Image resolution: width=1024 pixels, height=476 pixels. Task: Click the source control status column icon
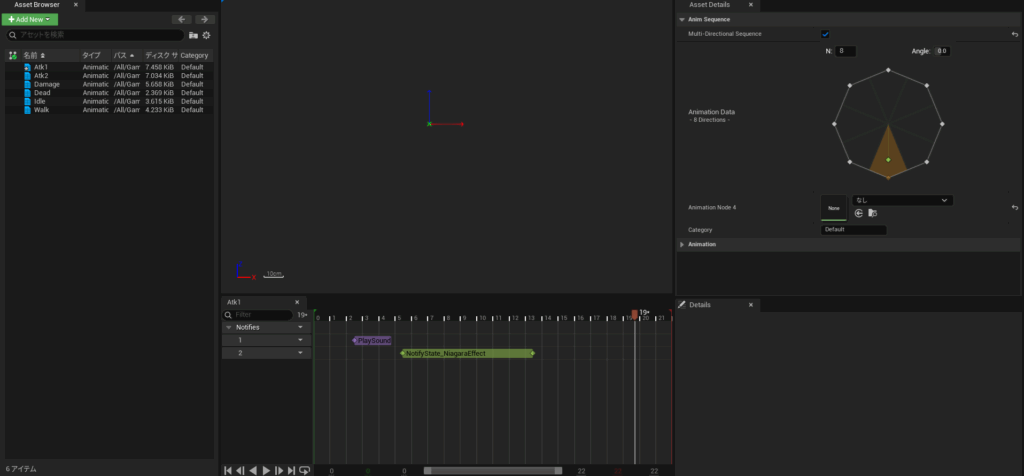point(13,55)
